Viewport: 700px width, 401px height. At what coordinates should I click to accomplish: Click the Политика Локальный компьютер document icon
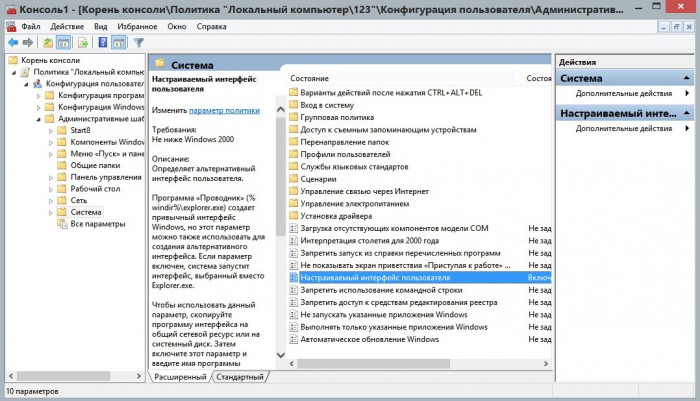[x=25, y=72]
